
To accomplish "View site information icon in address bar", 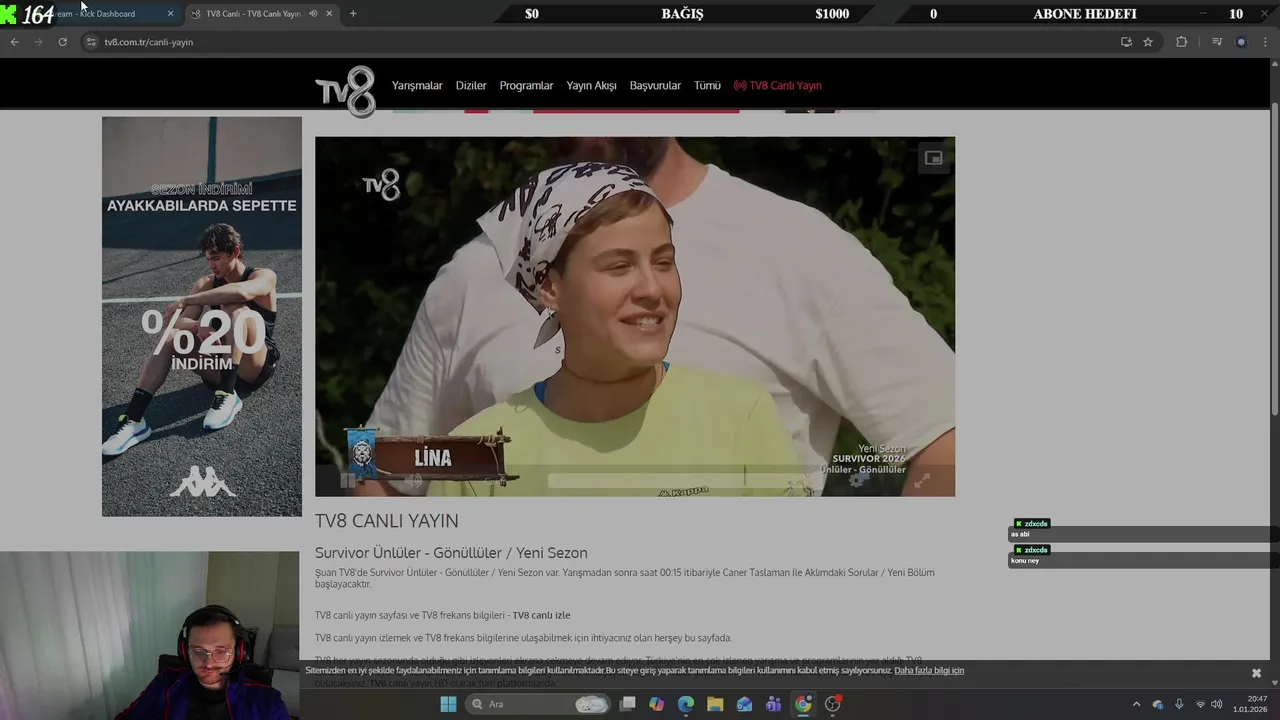I will click(x=91, y=42).
